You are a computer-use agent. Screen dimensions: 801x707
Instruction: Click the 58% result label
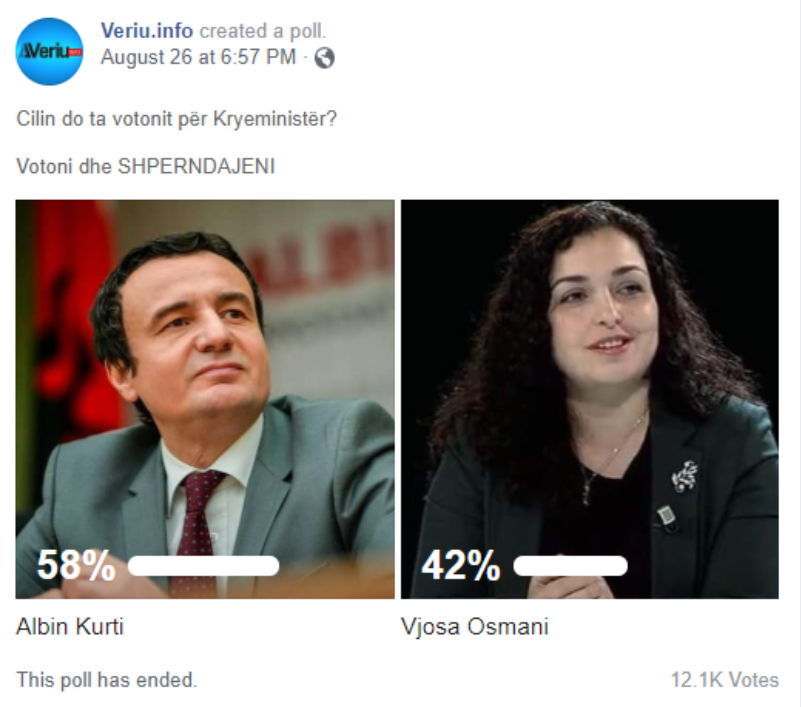tap(76, 566)
